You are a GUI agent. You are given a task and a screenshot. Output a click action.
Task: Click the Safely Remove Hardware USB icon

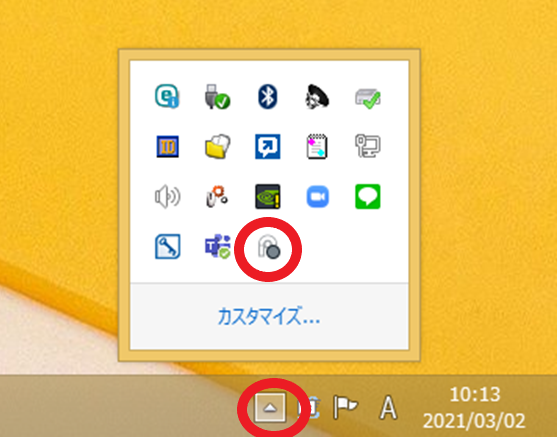217,96
